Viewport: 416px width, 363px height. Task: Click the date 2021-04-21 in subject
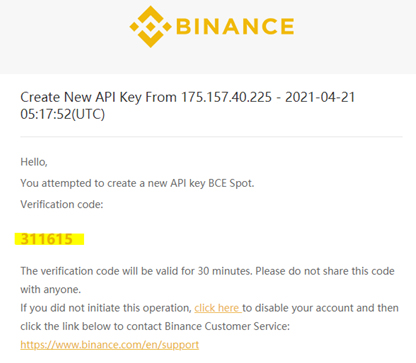pyautogui.click(x=320, y=97)
